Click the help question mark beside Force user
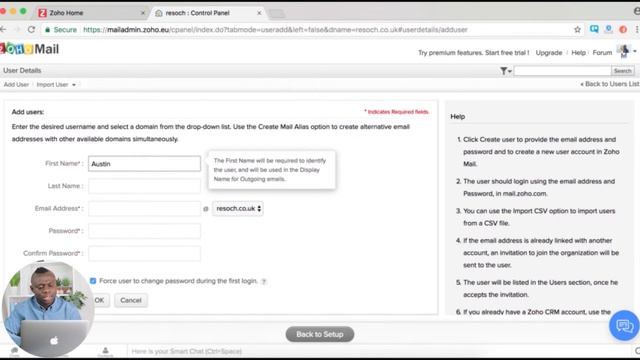640x360 pixels. (264, 282)
